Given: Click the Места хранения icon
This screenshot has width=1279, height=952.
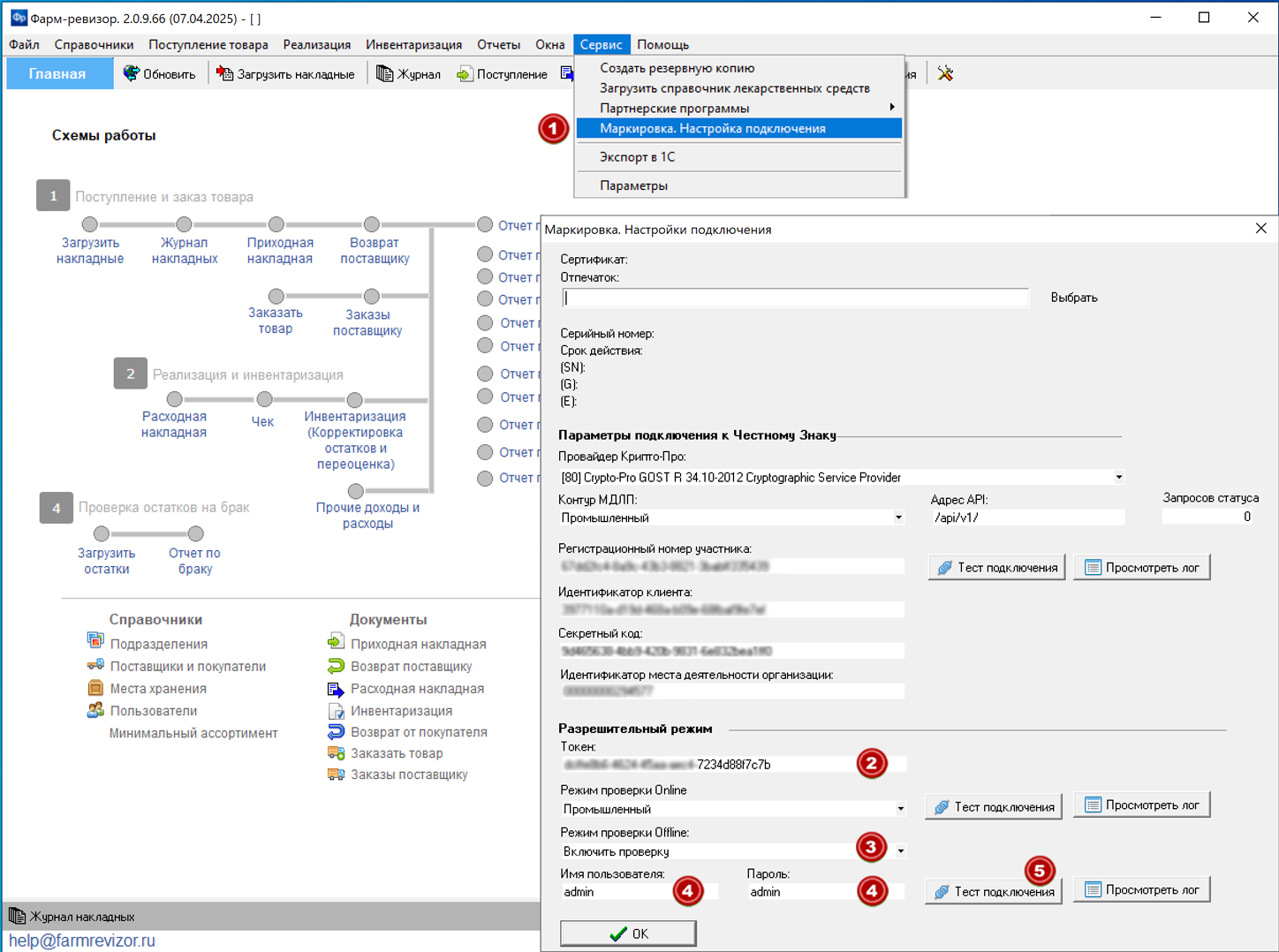Looking at the screenshot, I should [95, 688].
